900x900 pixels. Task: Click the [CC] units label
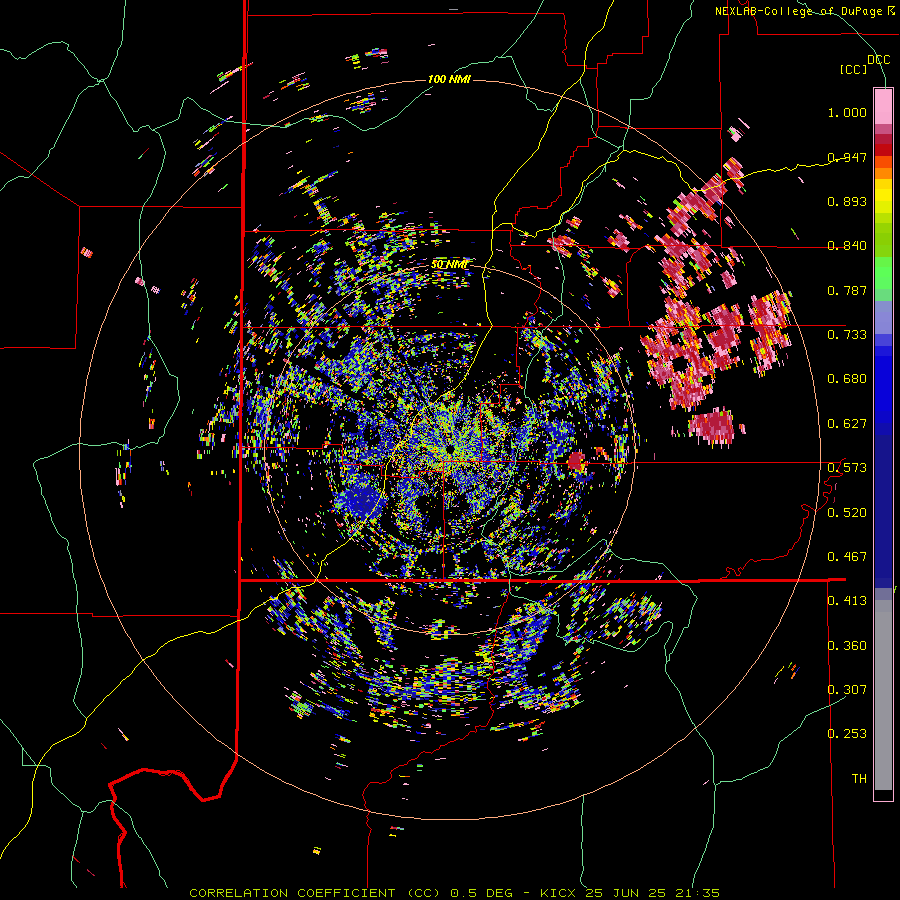(854, 69)
